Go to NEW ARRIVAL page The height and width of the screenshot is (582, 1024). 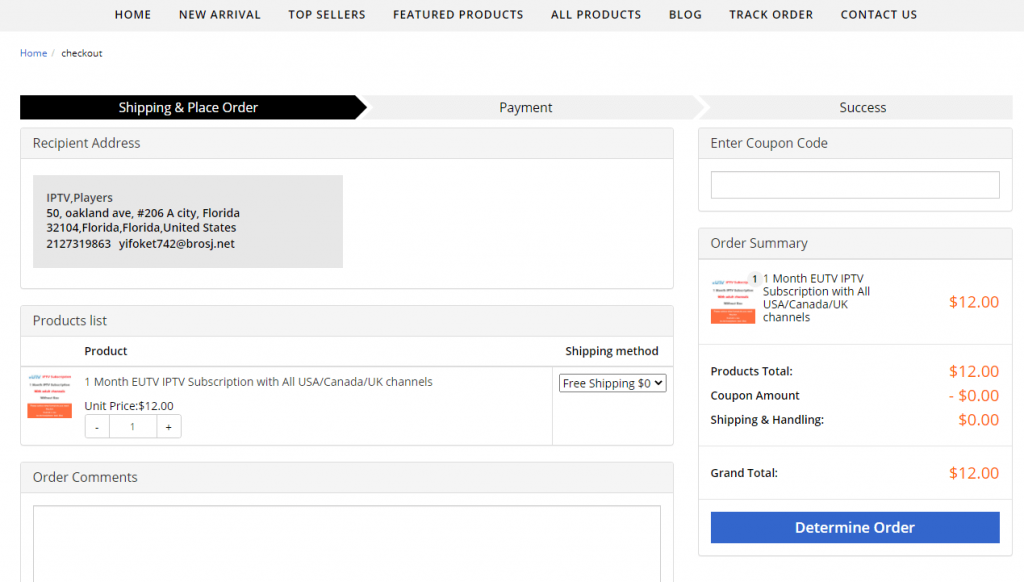(219, 14)
